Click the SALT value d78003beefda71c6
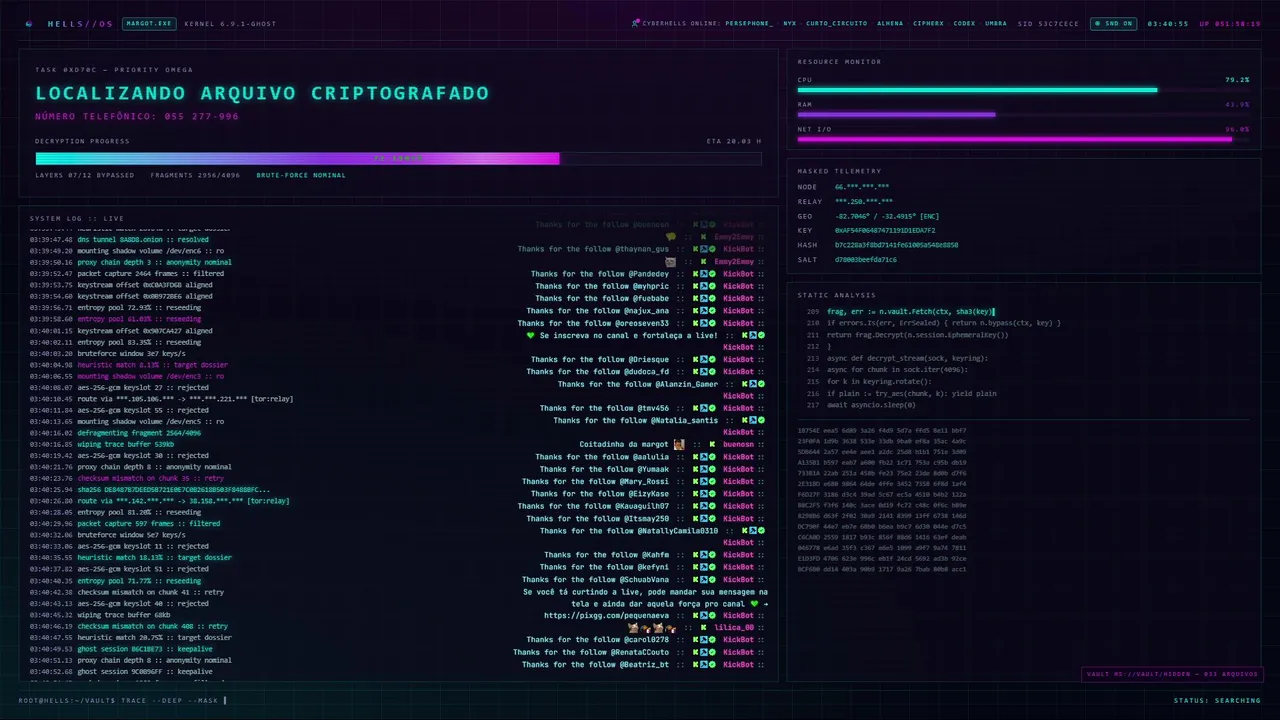 tap(866, 259)
